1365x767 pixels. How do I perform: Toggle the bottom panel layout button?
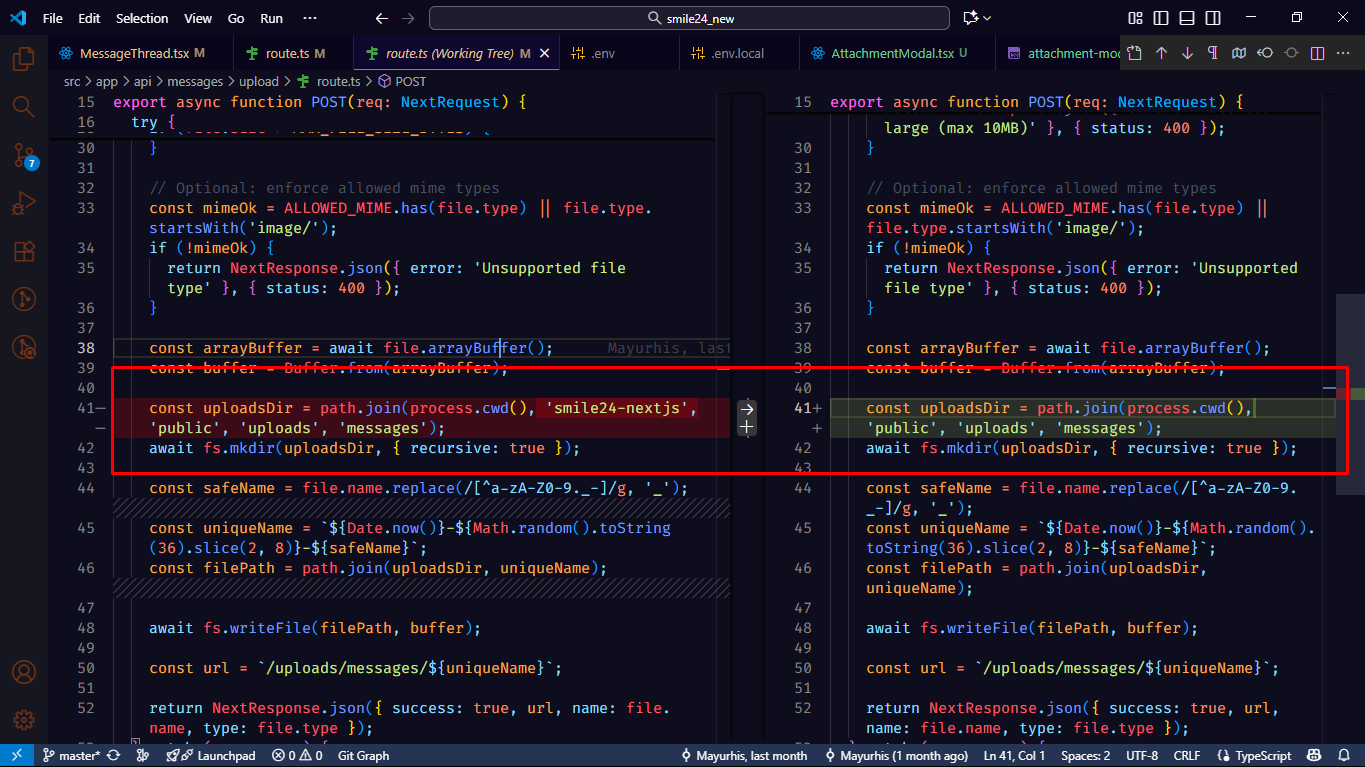click(x=1186, y=18)
